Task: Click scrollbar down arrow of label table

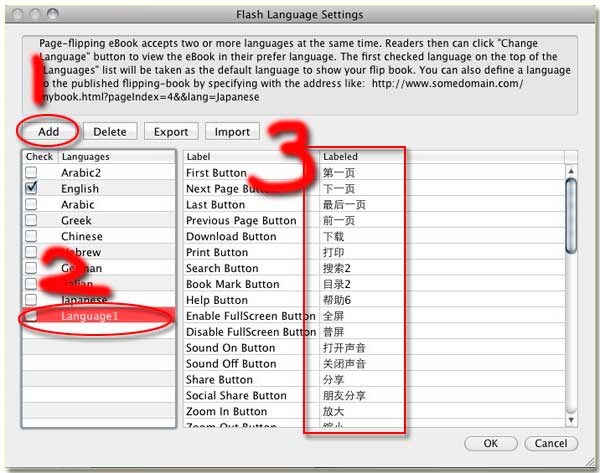Action: pyautogui.click(x=571, y=419)
